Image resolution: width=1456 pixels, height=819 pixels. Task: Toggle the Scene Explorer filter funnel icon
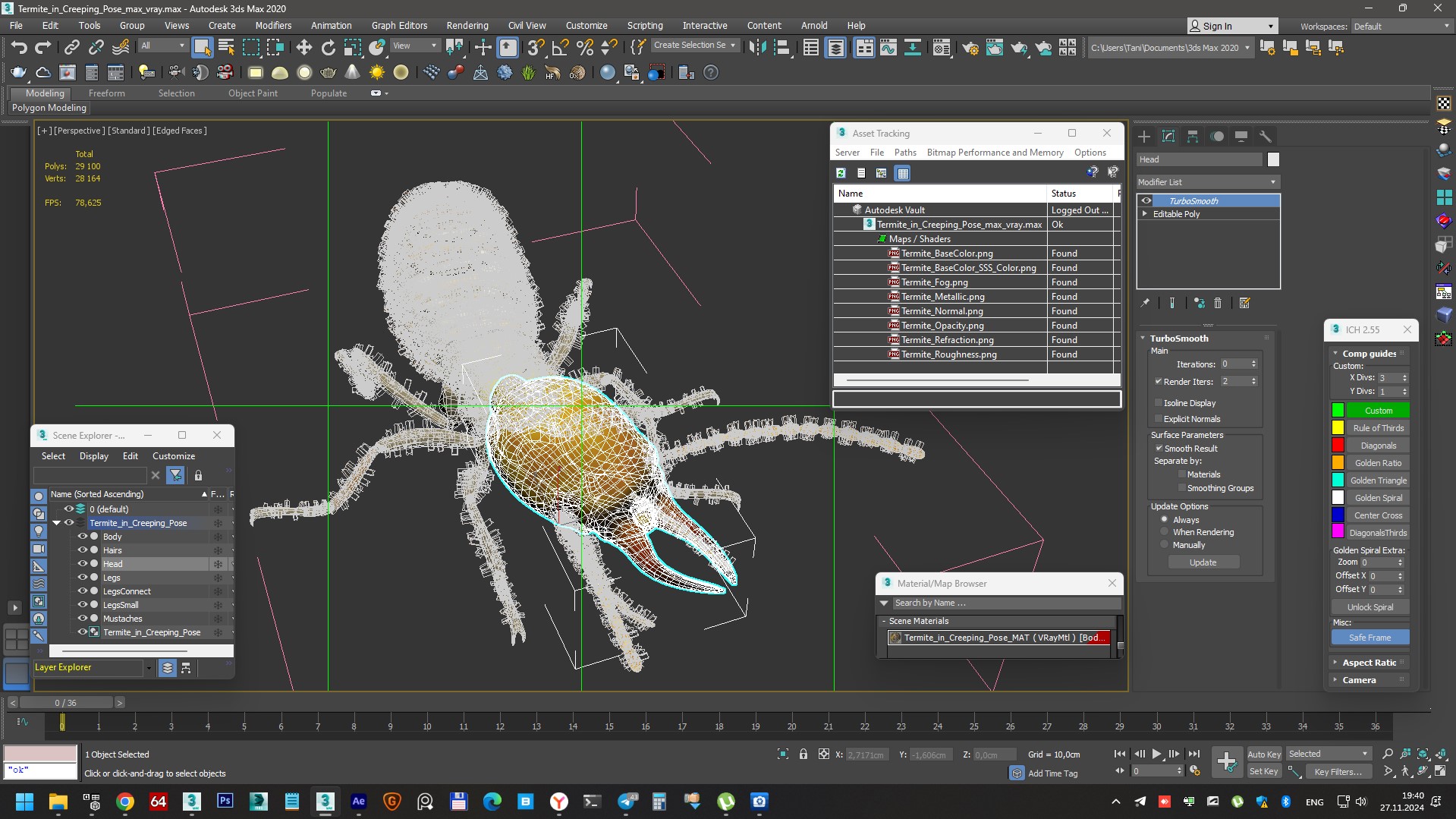point(175,475)
